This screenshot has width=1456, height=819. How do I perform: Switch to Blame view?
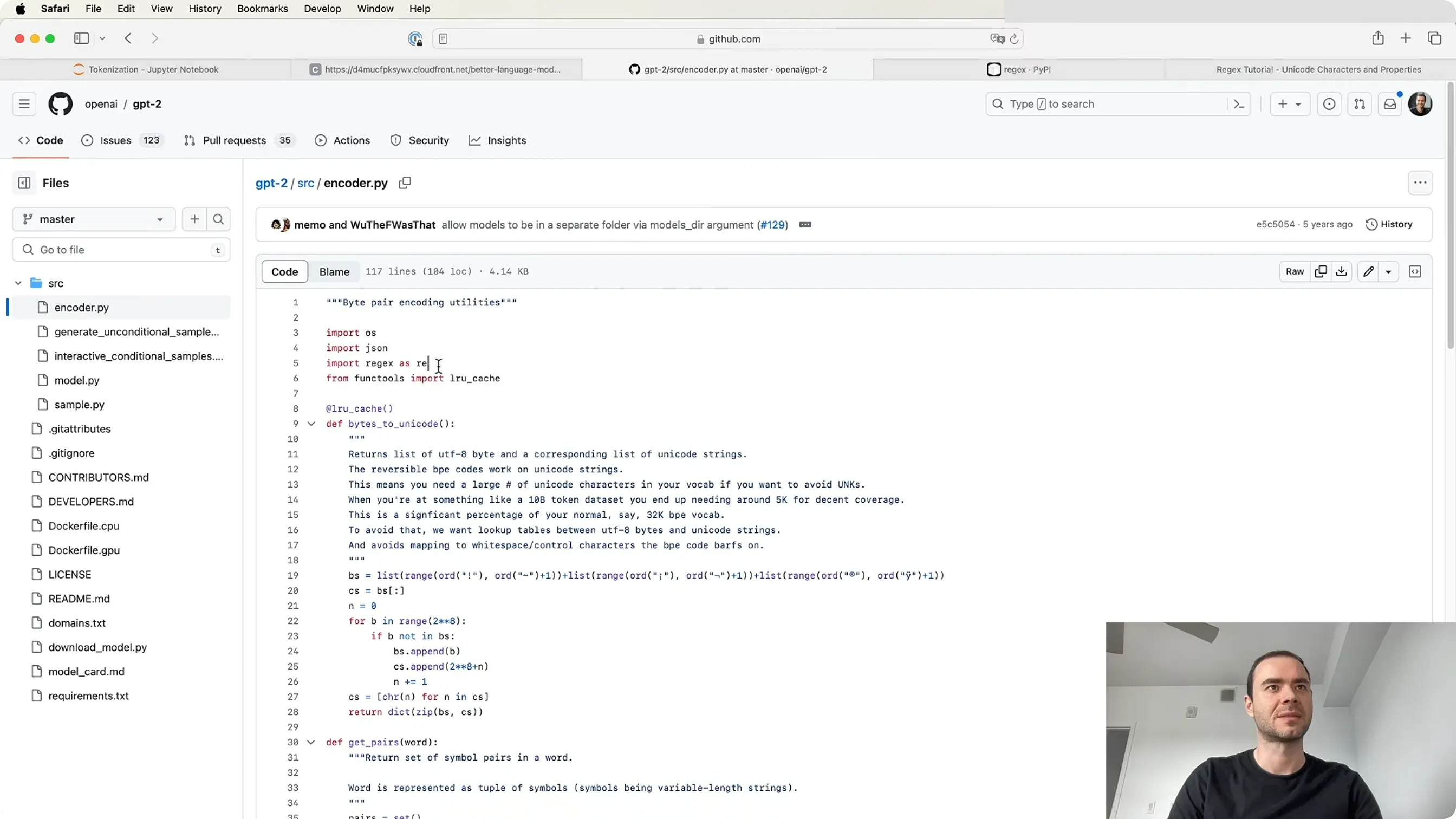point(334,272)
